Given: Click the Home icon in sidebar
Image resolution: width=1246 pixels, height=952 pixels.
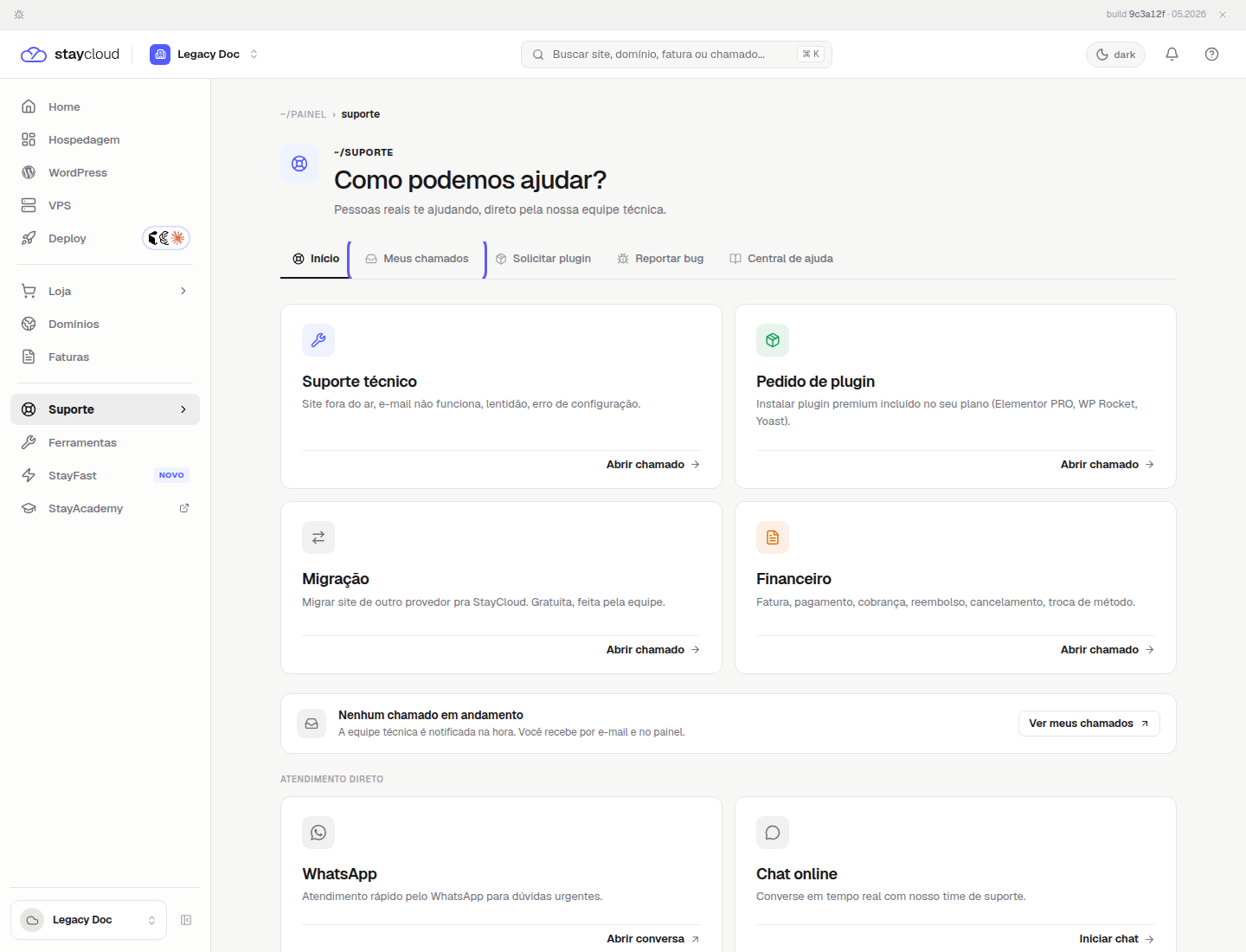Looking at the screenshot, I should point(29,106).
